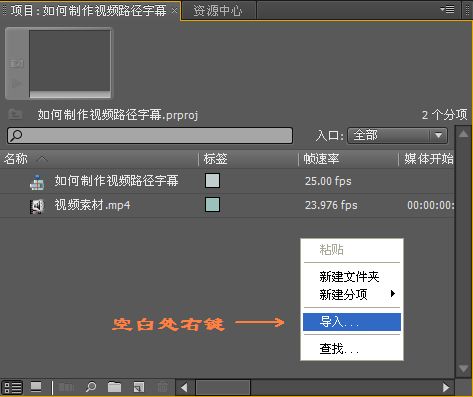Click inside the project search field
473x397 pixels.
(150, 136)
